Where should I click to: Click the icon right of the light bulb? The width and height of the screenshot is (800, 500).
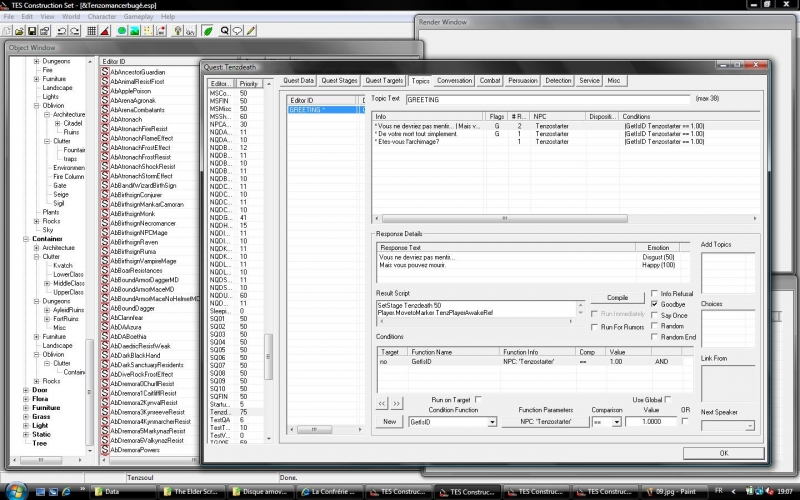click(190, 31)
